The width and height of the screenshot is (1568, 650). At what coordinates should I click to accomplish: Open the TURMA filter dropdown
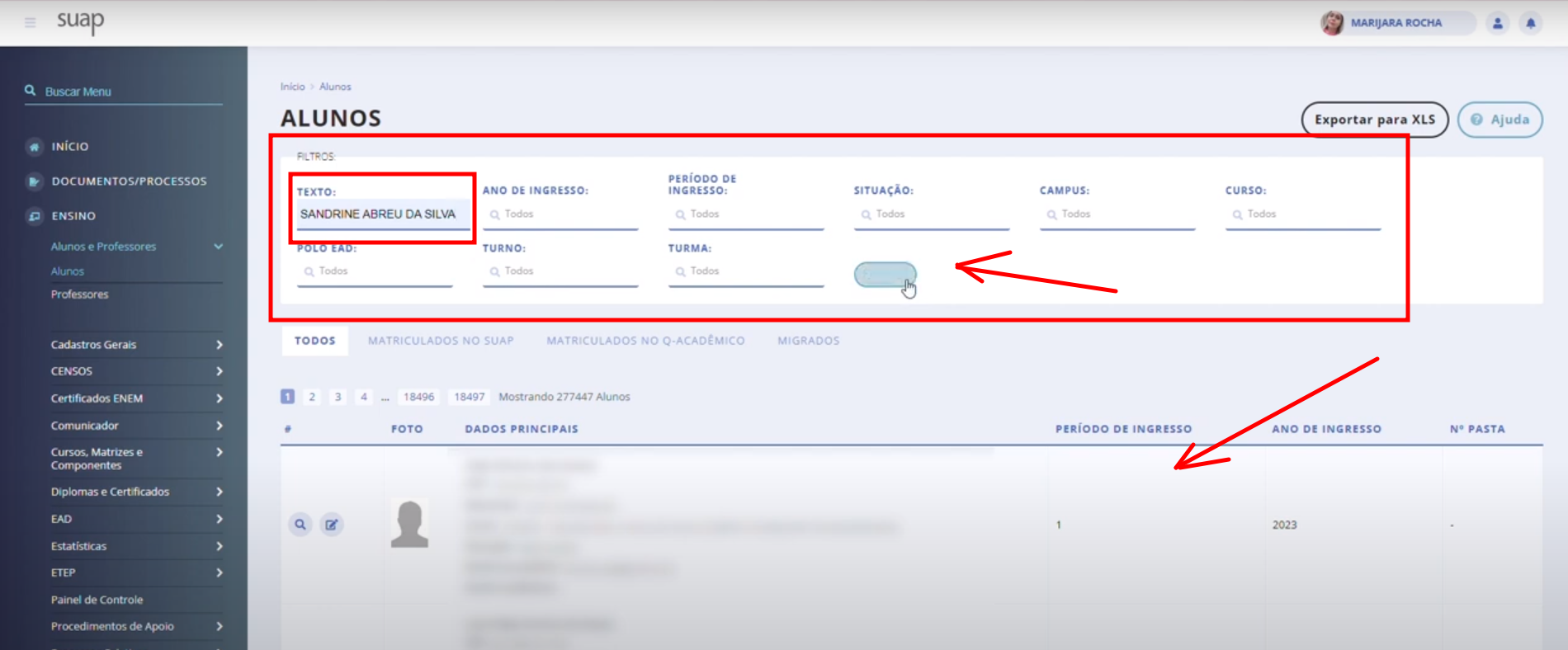(x=746, y=271)
